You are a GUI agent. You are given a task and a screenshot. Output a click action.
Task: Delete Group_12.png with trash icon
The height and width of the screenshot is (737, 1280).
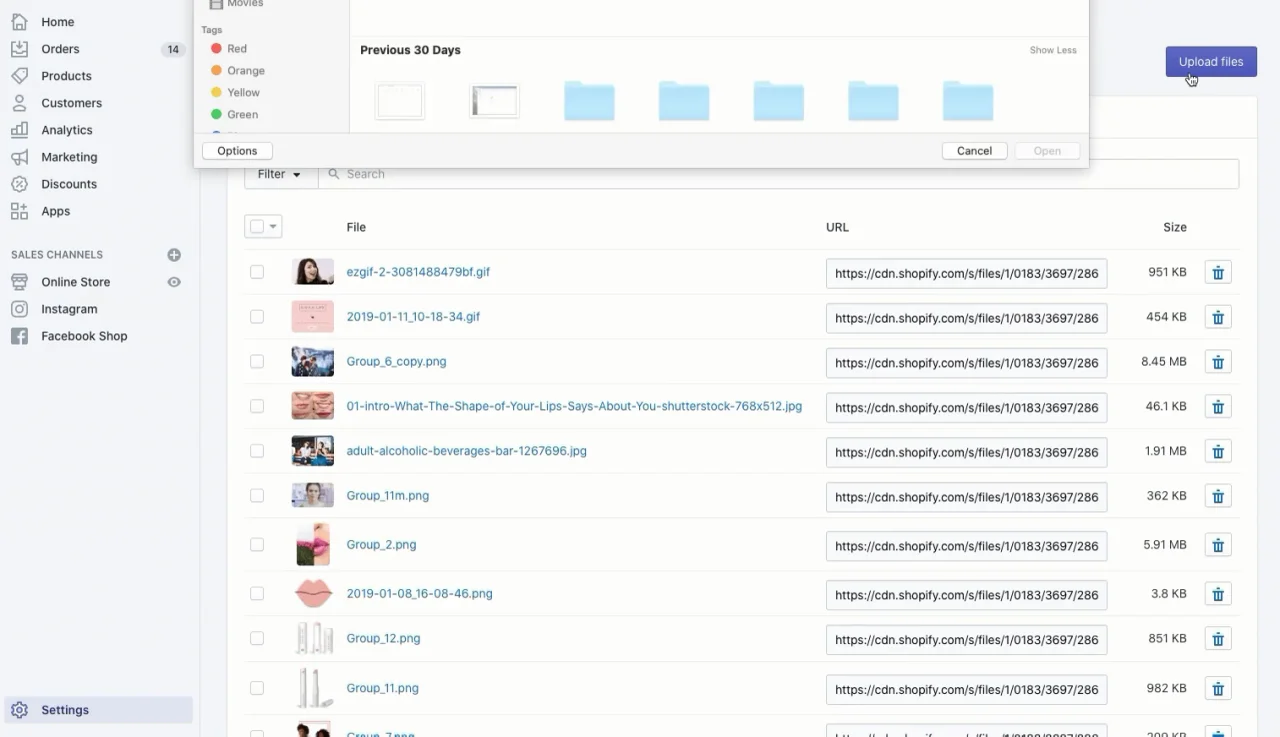pos(1218,639)
